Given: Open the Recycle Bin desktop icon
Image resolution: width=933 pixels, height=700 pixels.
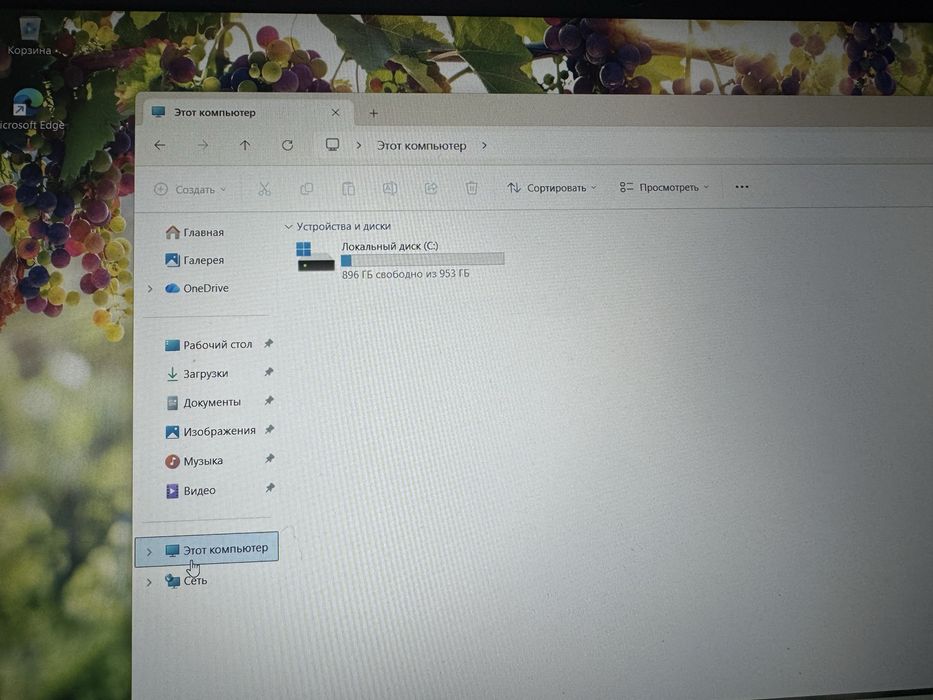Looking at the screenshot, I should point(29,36).
